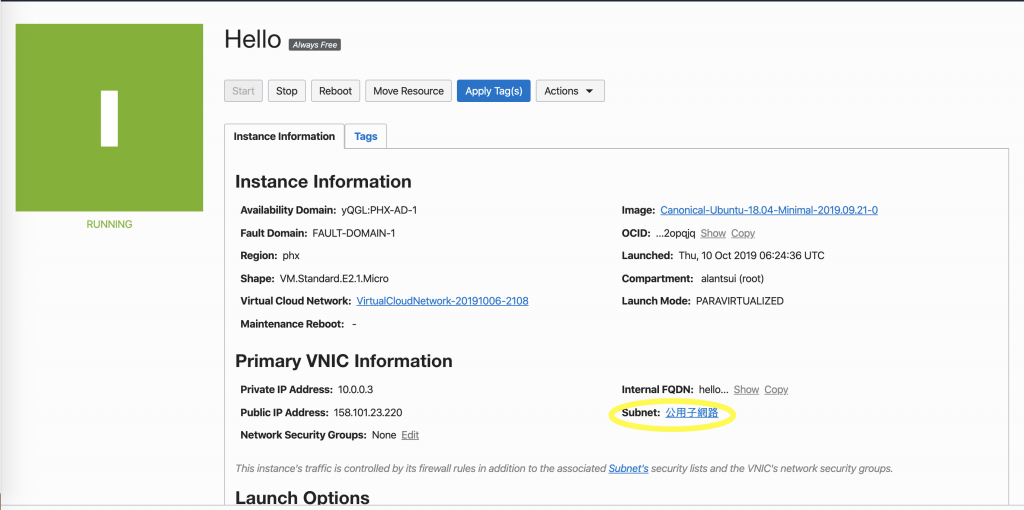This screenshot has width=1024, height=510.
Task: Open the 公用子網路 subnet link
Action: 692,412
